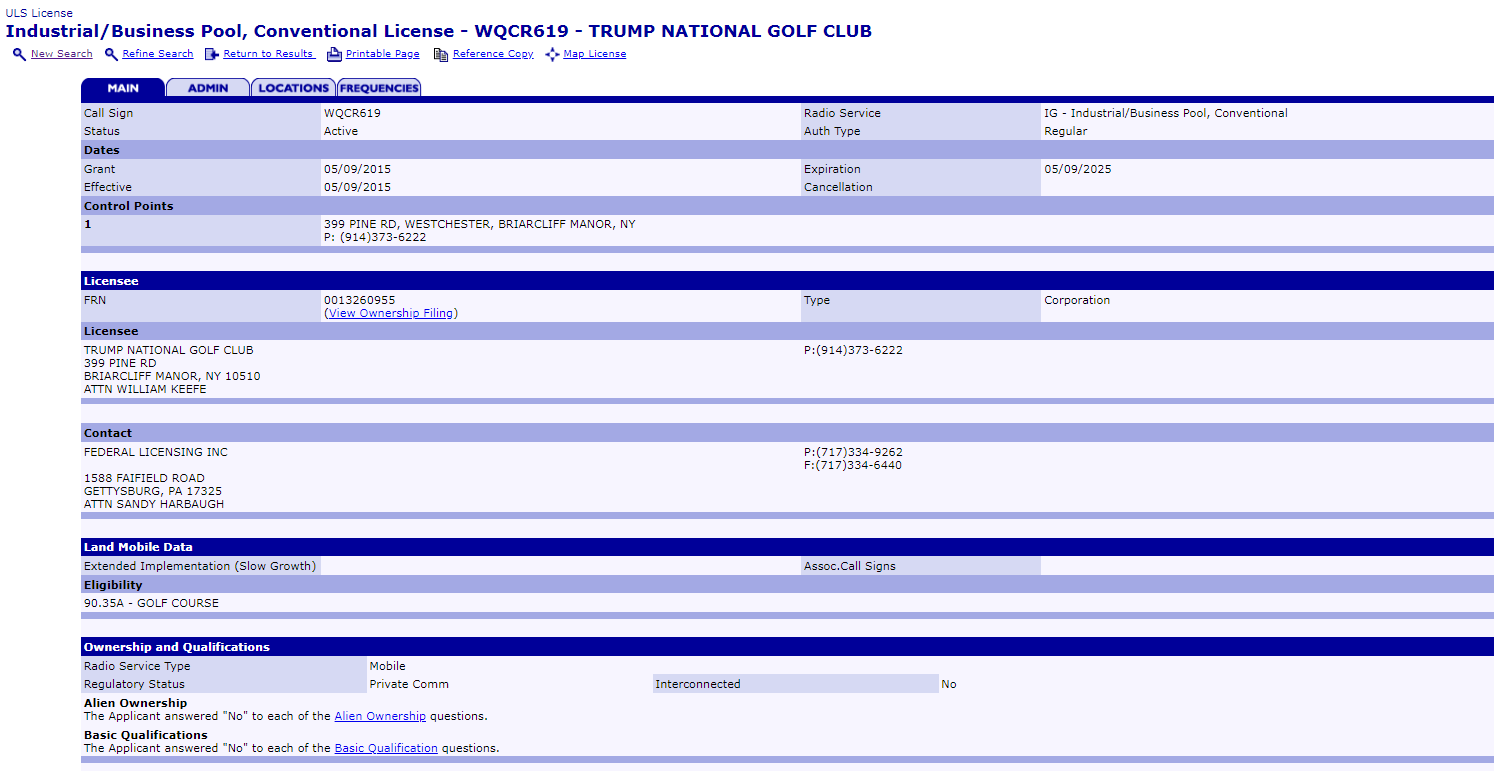Screen dimensions: 1495x771
Task: Click the Active status value
Action: (x=341, y=131)
